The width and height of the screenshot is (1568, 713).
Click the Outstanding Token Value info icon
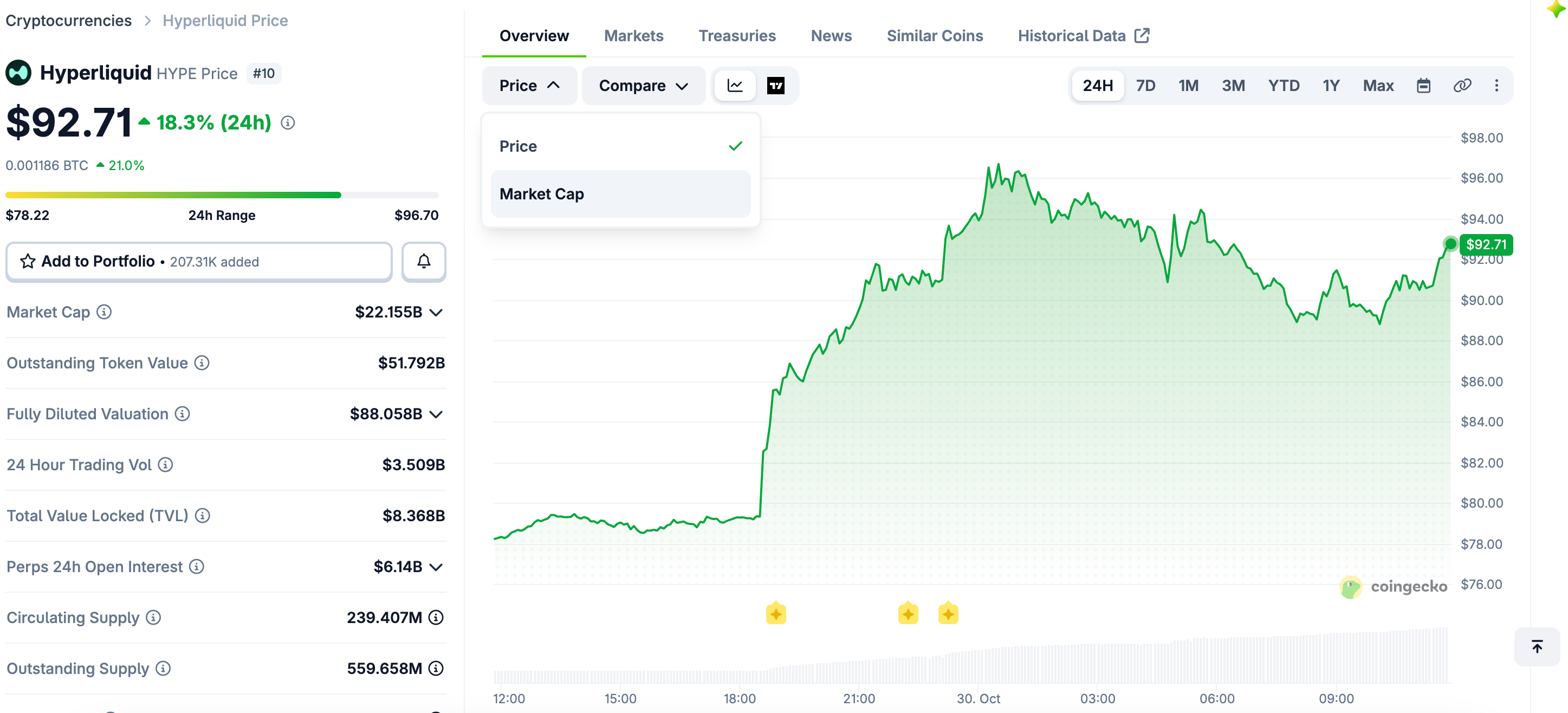coord(202,363)
